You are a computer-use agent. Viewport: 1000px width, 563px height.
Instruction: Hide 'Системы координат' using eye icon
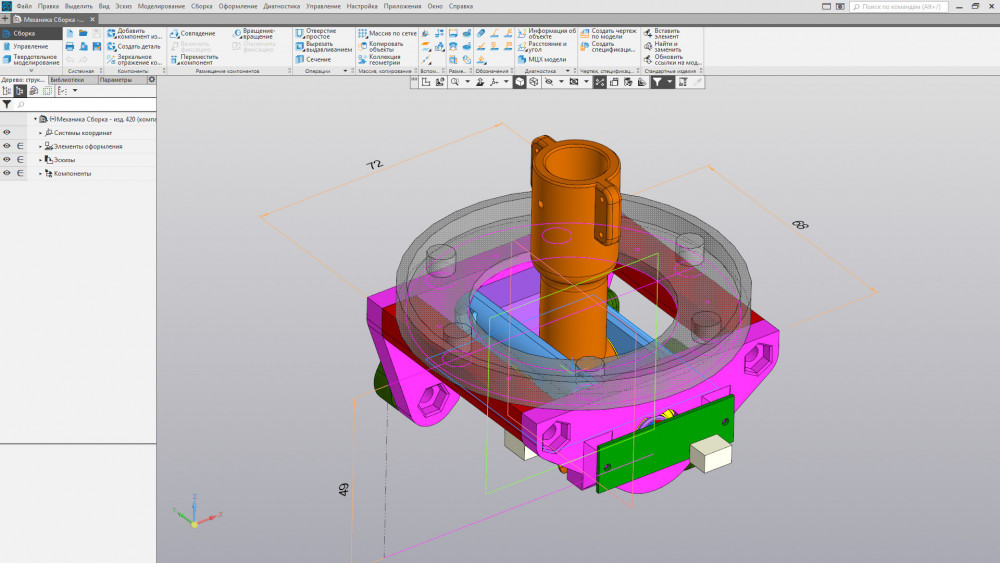(x=7, y=132)
